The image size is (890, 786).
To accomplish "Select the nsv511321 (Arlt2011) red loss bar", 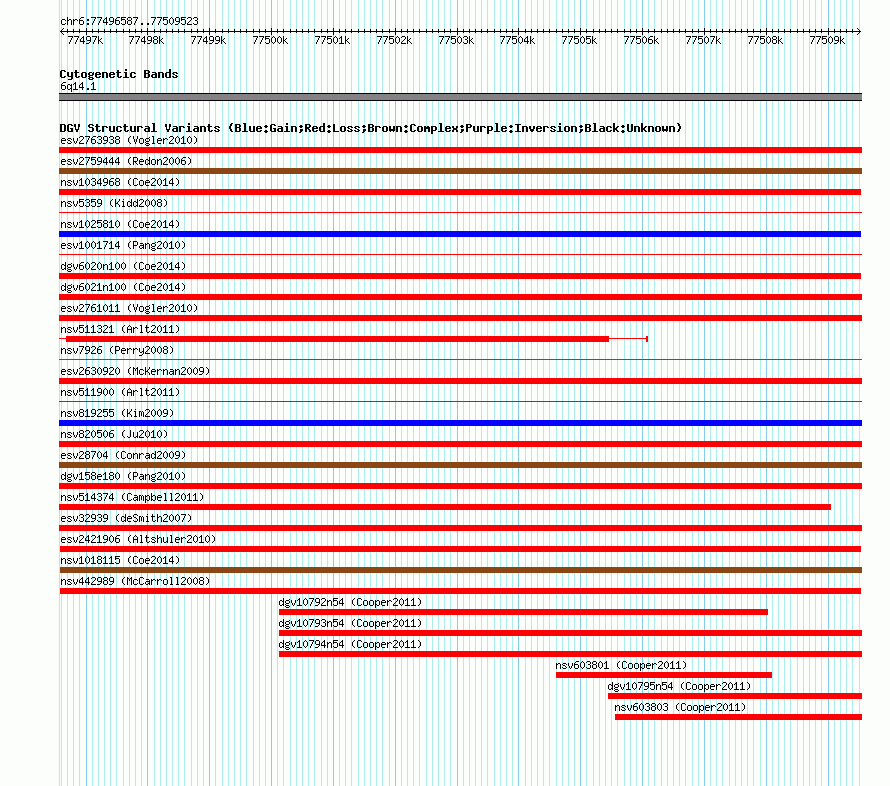I will (x=337, y=339).
